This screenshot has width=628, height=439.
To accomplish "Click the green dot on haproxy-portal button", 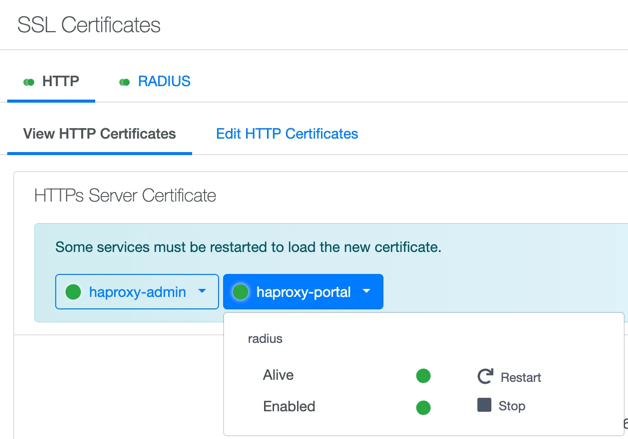I will (x=240, y=292).
